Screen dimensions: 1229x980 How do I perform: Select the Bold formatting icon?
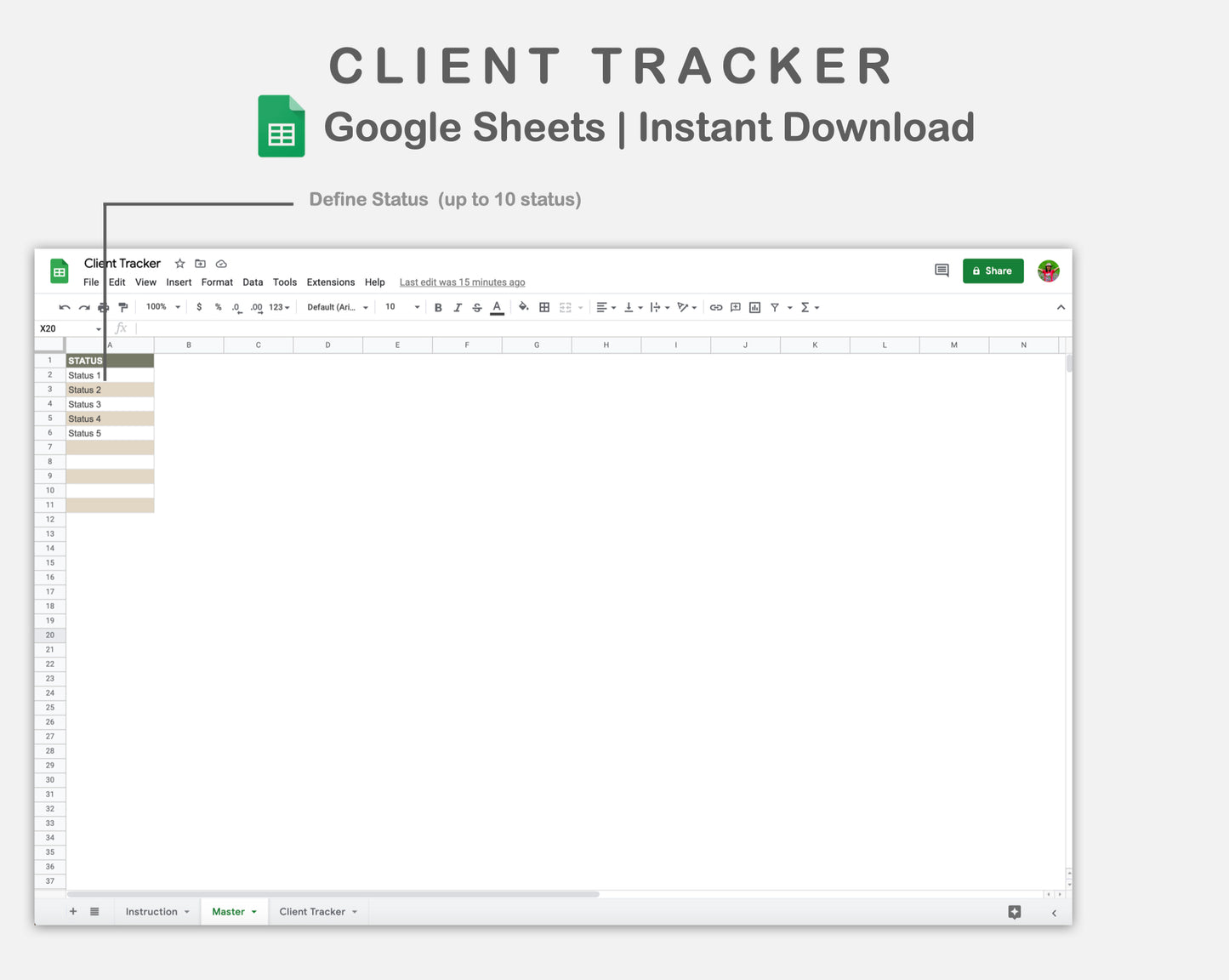(x=438, y=307)
